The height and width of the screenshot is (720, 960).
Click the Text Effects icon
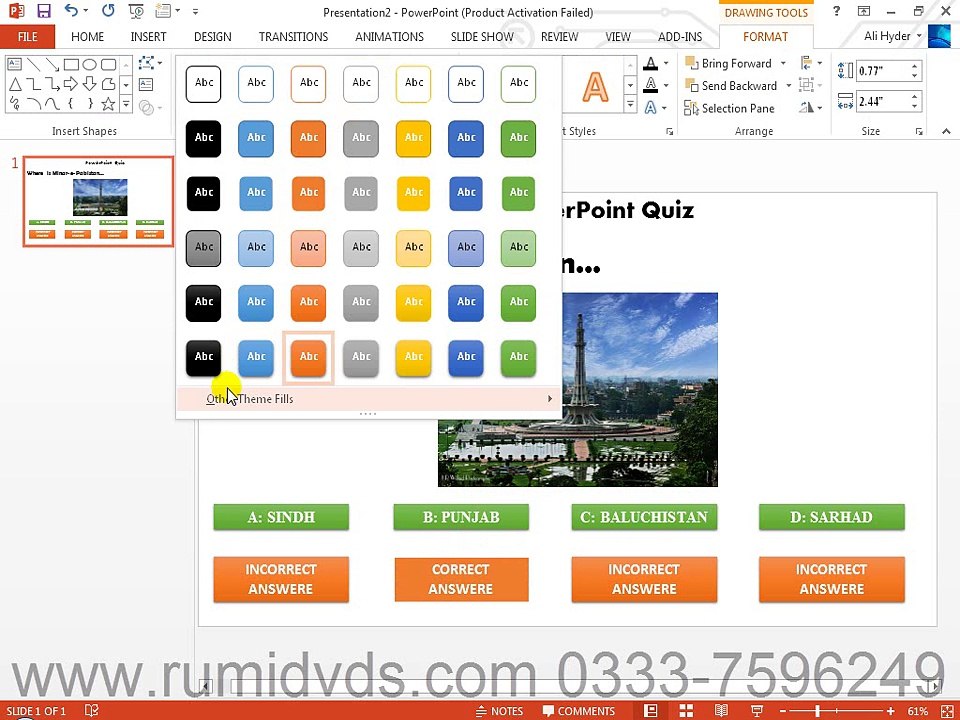(x=651, y=108)
